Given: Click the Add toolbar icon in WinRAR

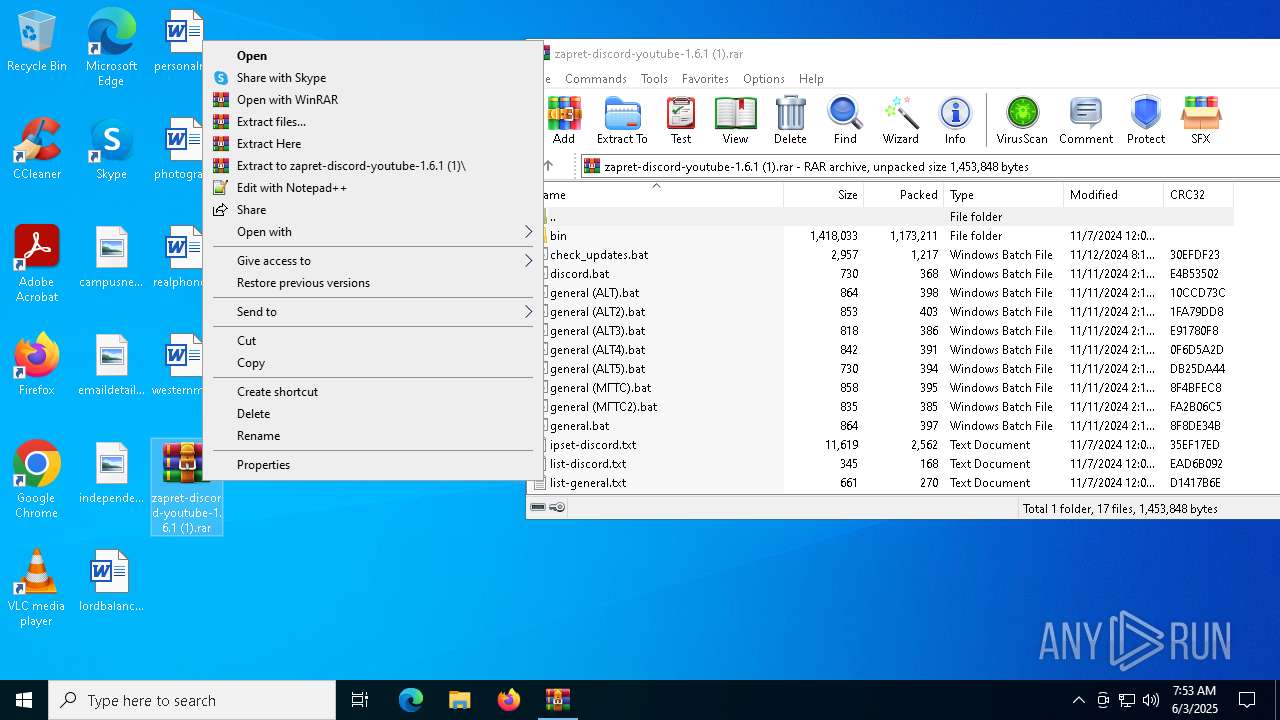Looking at the screenshot, I should 564,120.
